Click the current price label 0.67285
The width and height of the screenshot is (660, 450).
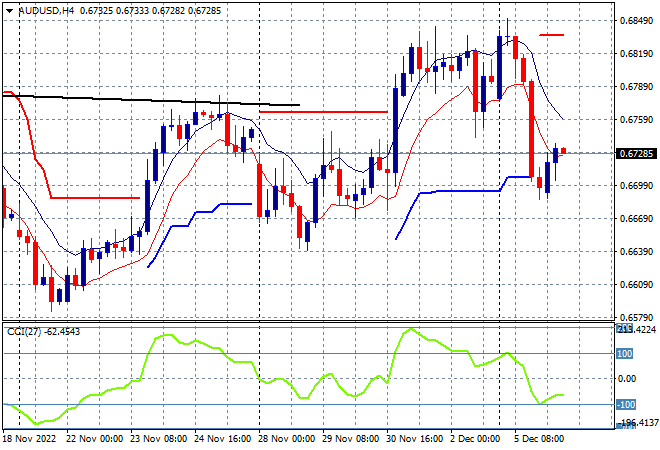click(636, 154)
